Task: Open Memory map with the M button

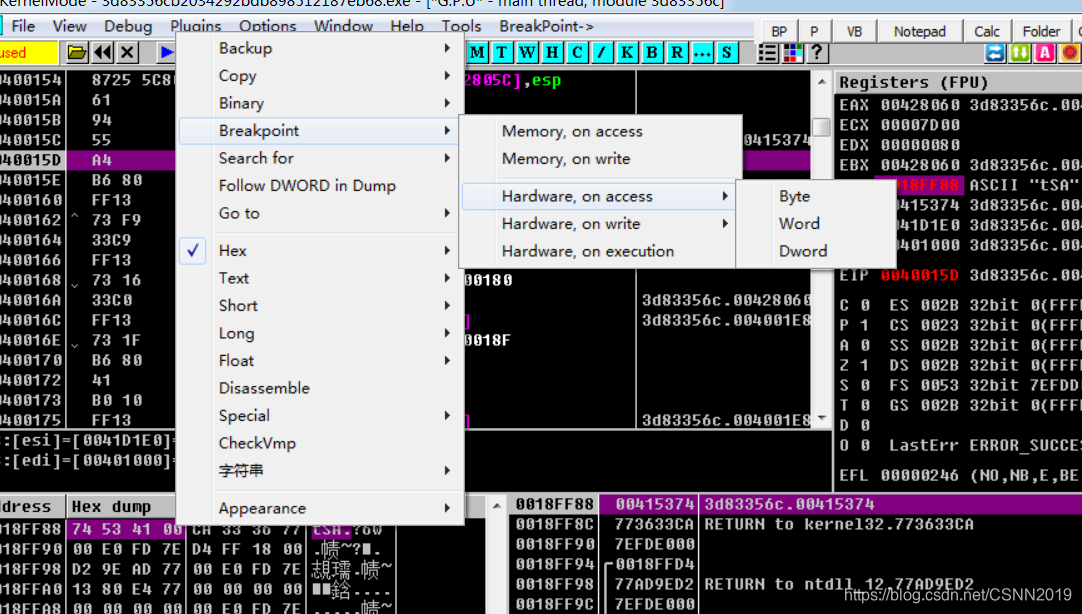Action: pyautogui.click(x=478, y=52)
